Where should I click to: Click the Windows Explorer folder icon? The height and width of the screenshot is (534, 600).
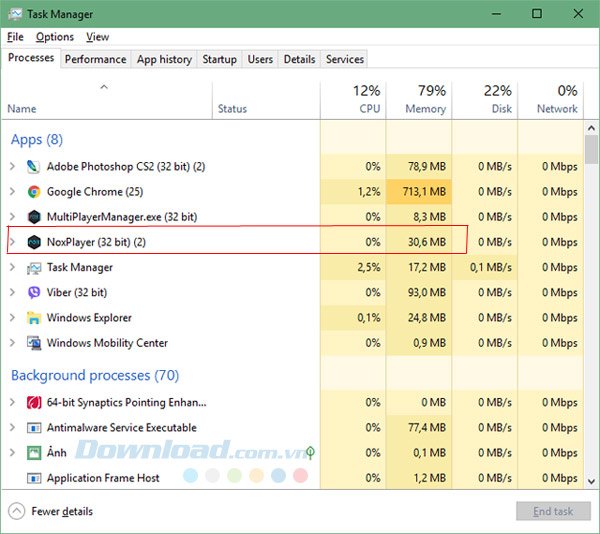pos(34,318)
